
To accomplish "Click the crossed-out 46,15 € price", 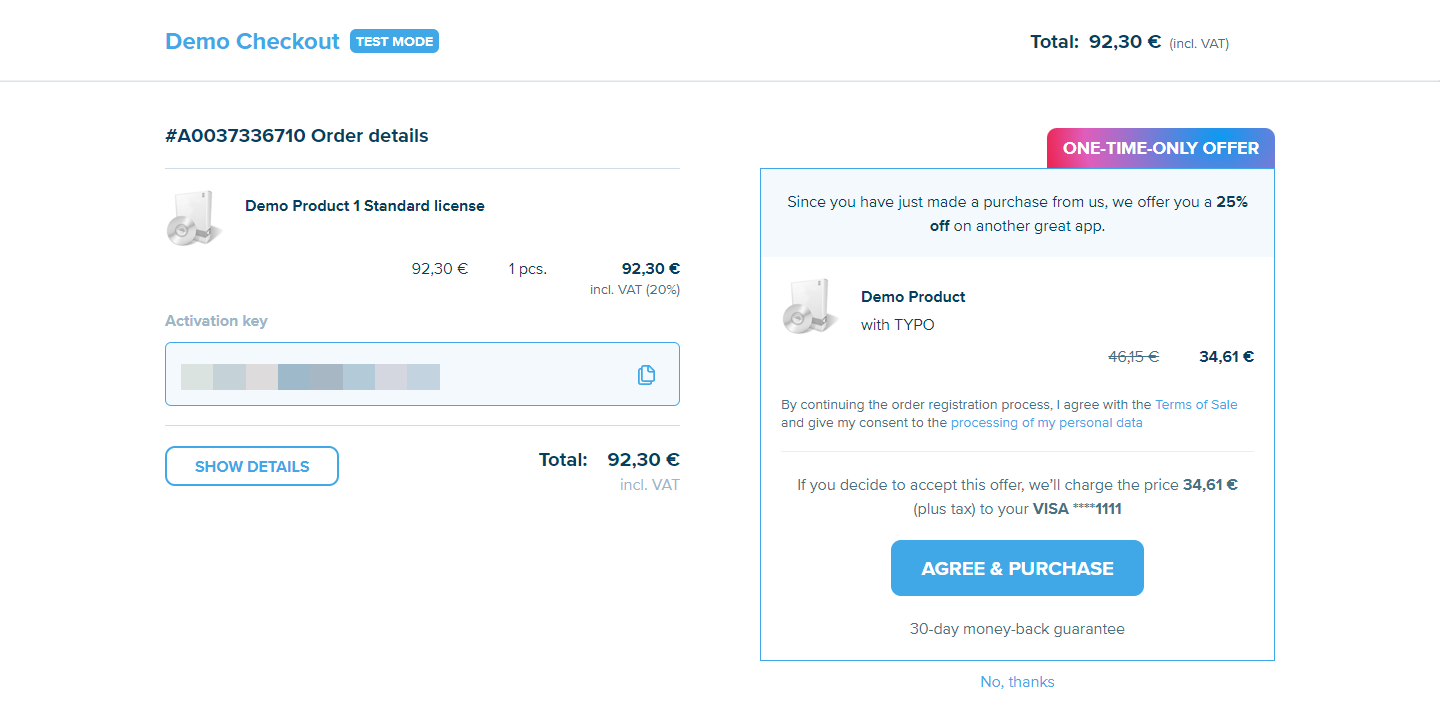I will click(1133, 356).
